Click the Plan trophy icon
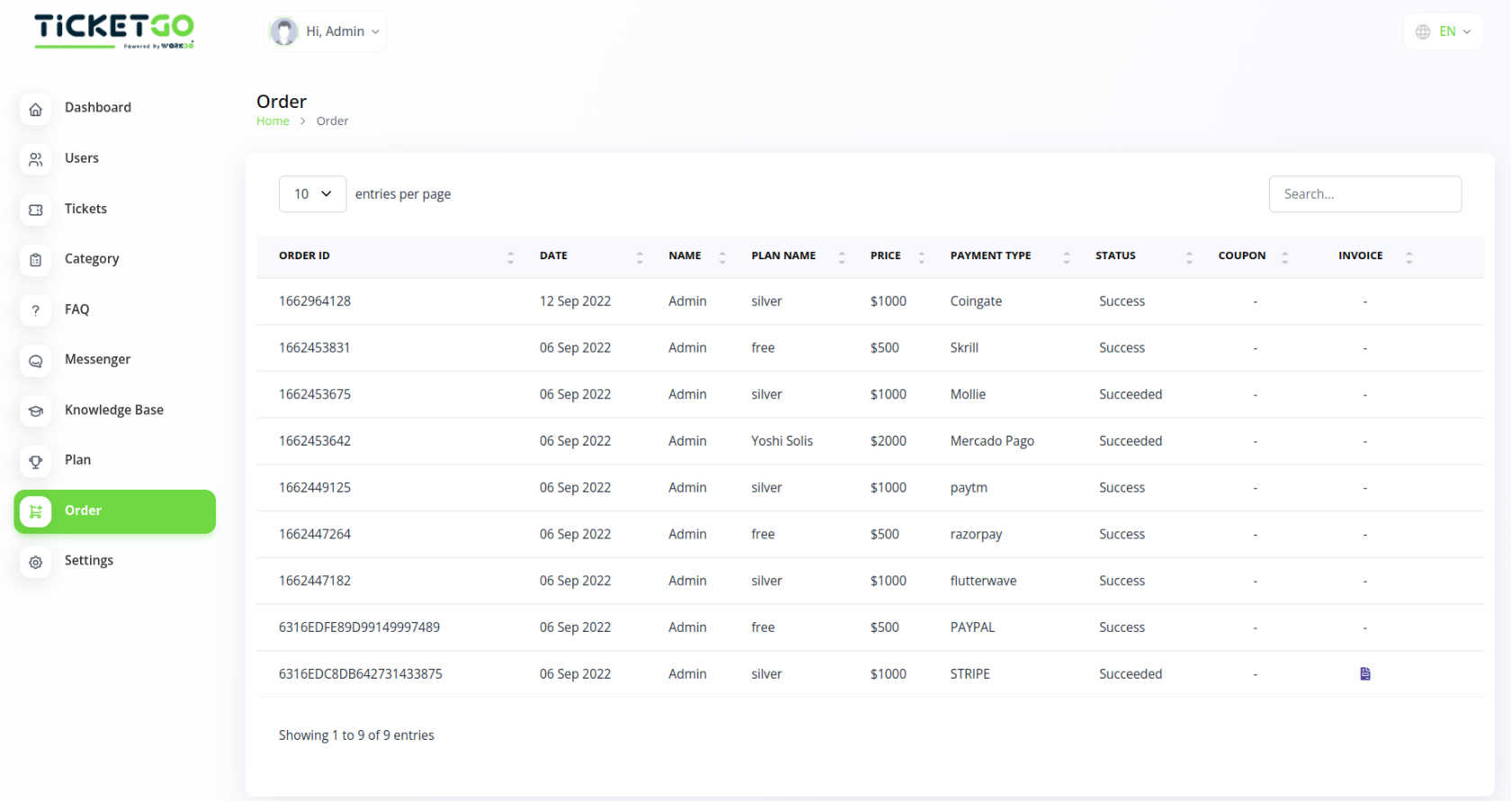This screenshot has height=802, width=1512. point(36,462)
